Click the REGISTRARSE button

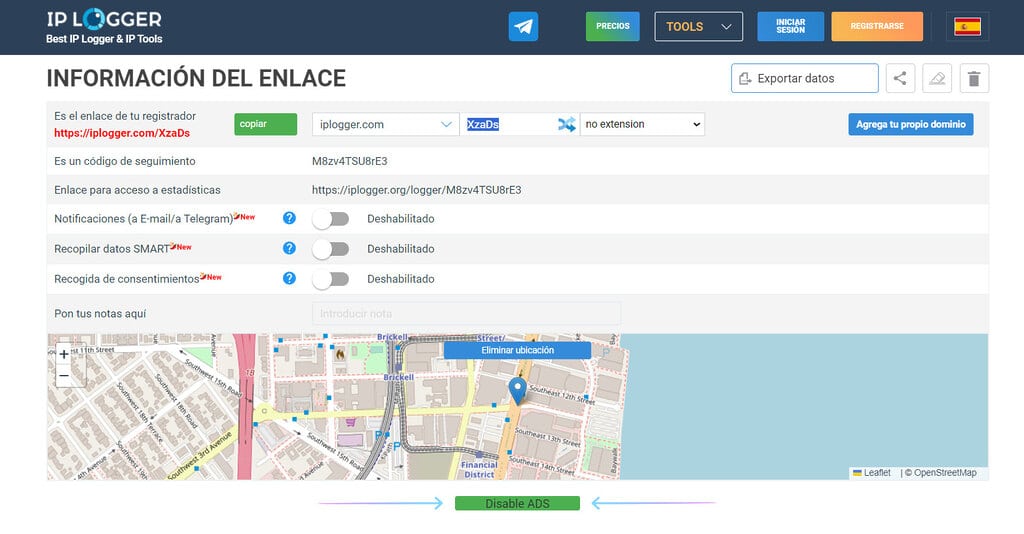click(x=877, y=27)
